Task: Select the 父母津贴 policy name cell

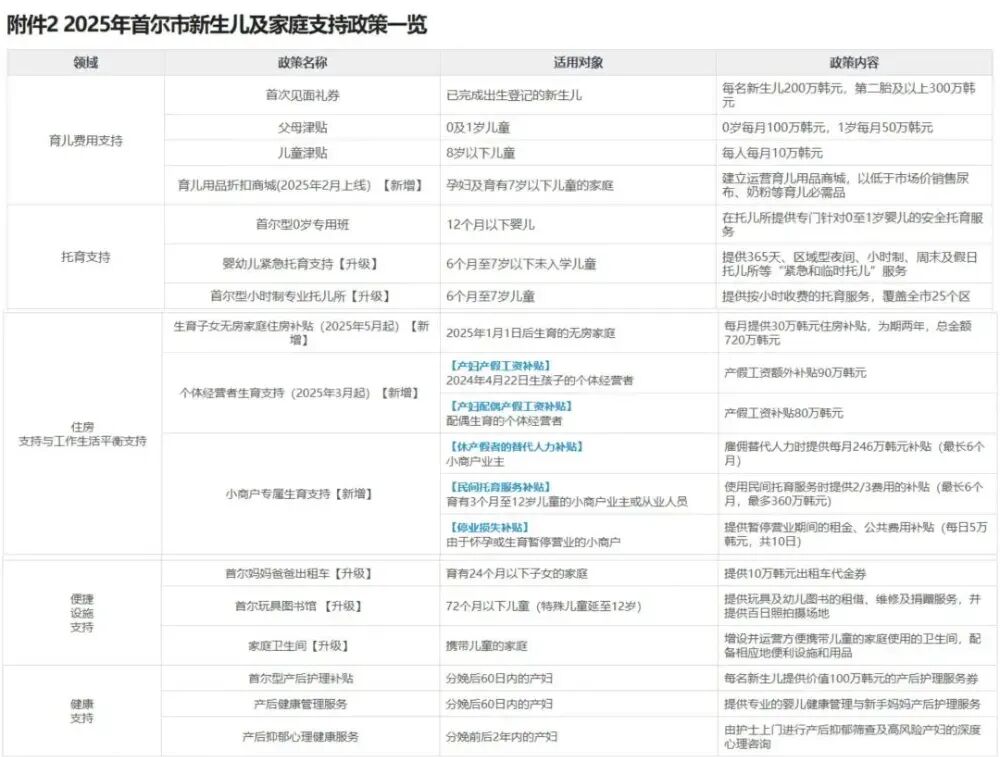Action: coord(302,128)
